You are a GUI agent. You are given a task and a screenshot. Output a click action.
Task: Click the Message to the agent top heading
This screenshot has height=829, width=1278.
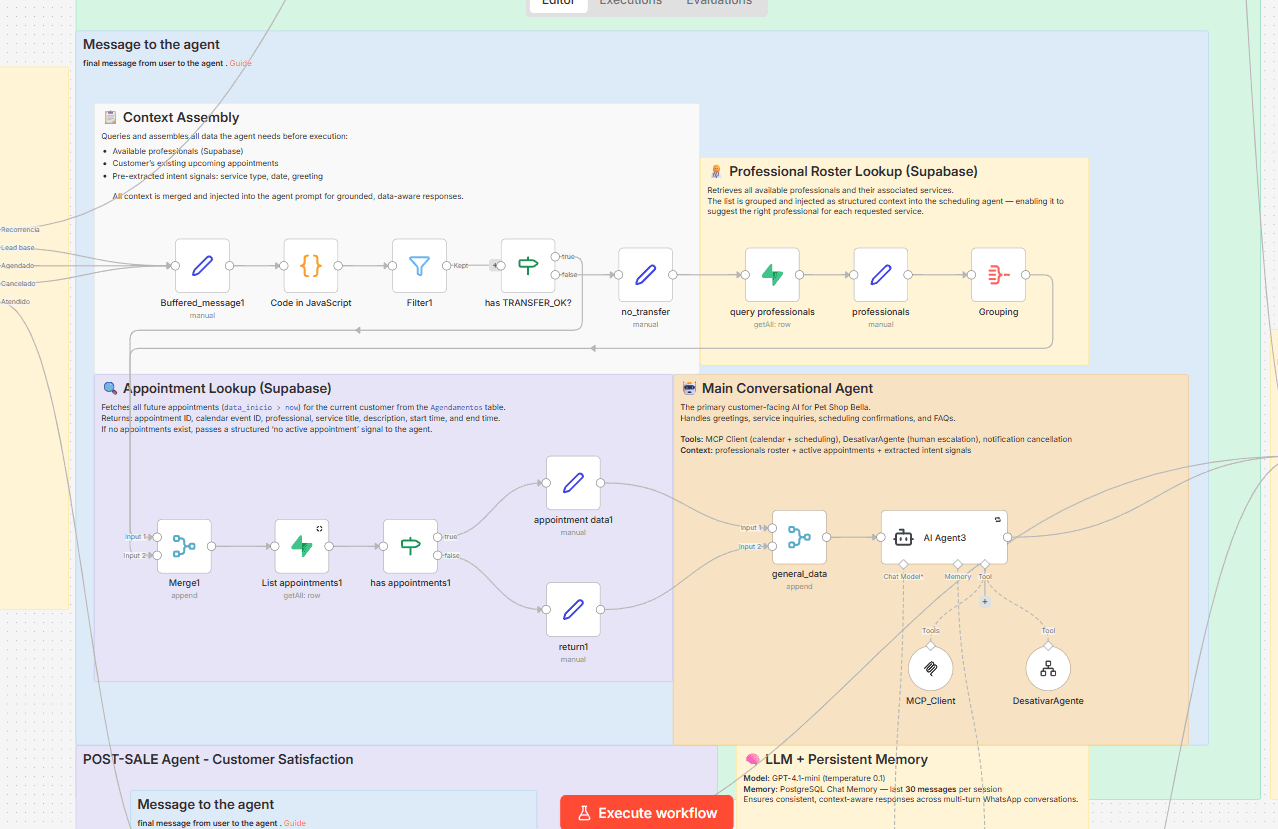point(151,44)
